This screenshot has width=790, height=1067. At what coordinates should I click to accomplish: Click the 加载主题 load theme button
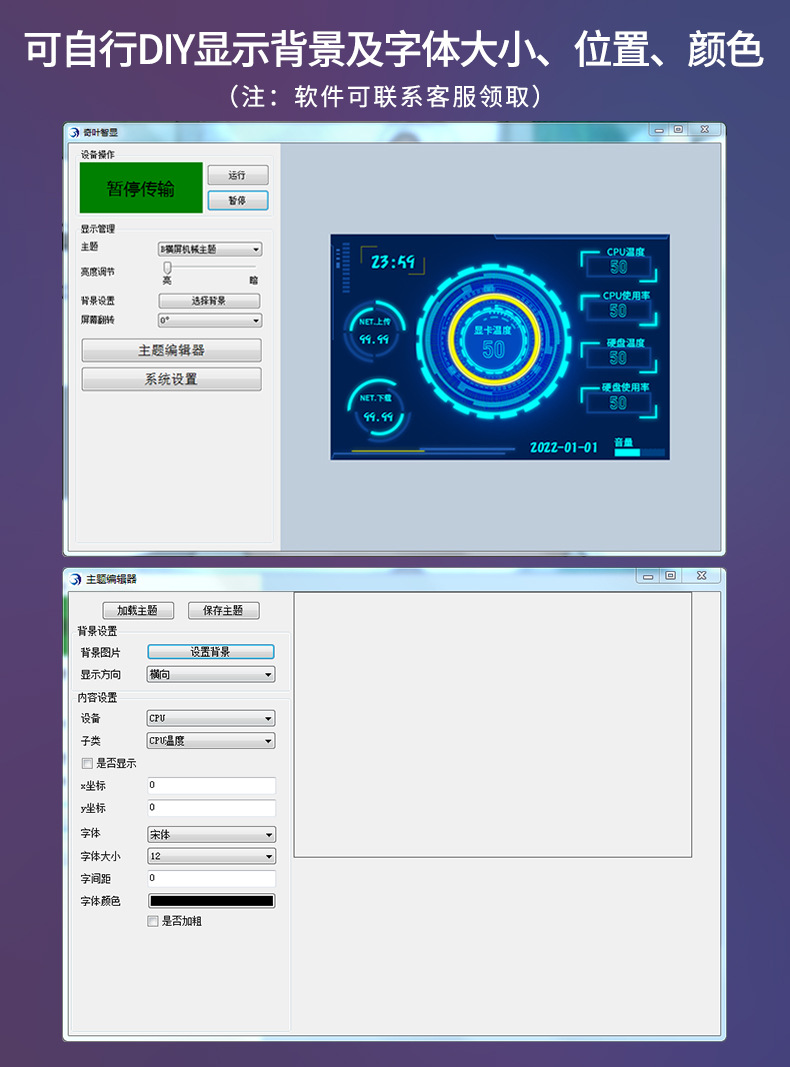pos(138,610)
